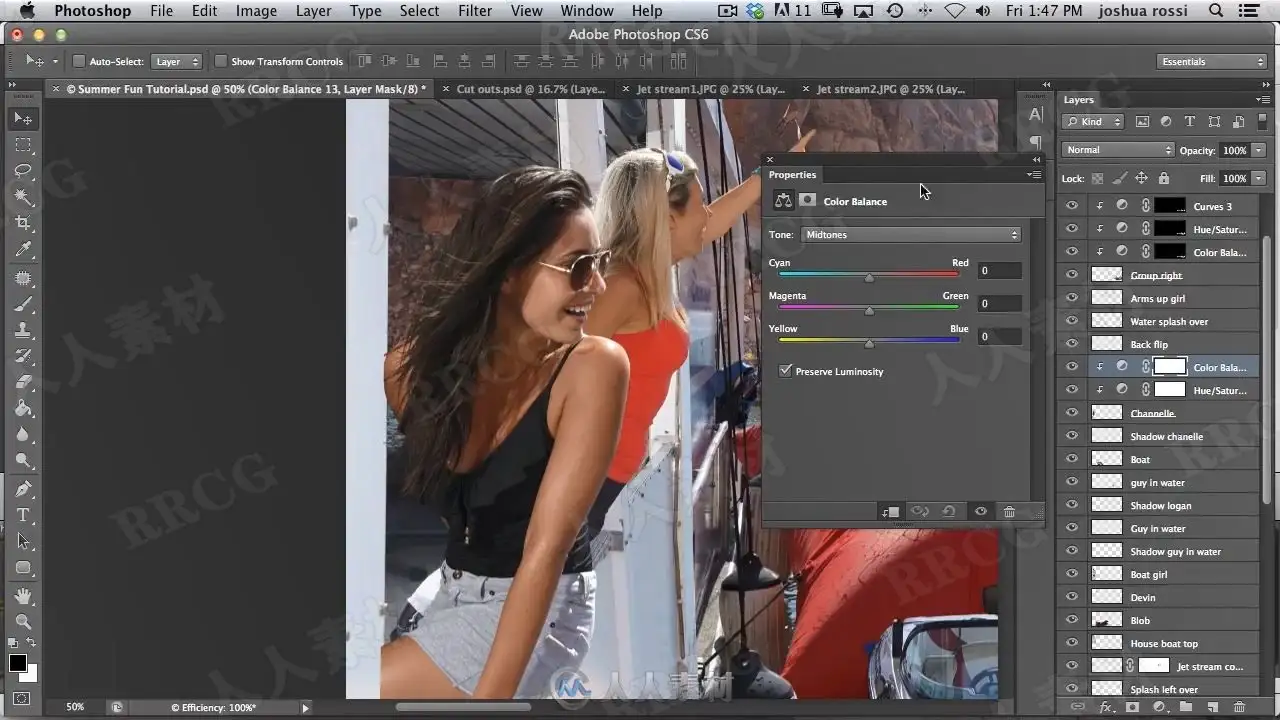Open the Tone Midtones dropdown

910,235
